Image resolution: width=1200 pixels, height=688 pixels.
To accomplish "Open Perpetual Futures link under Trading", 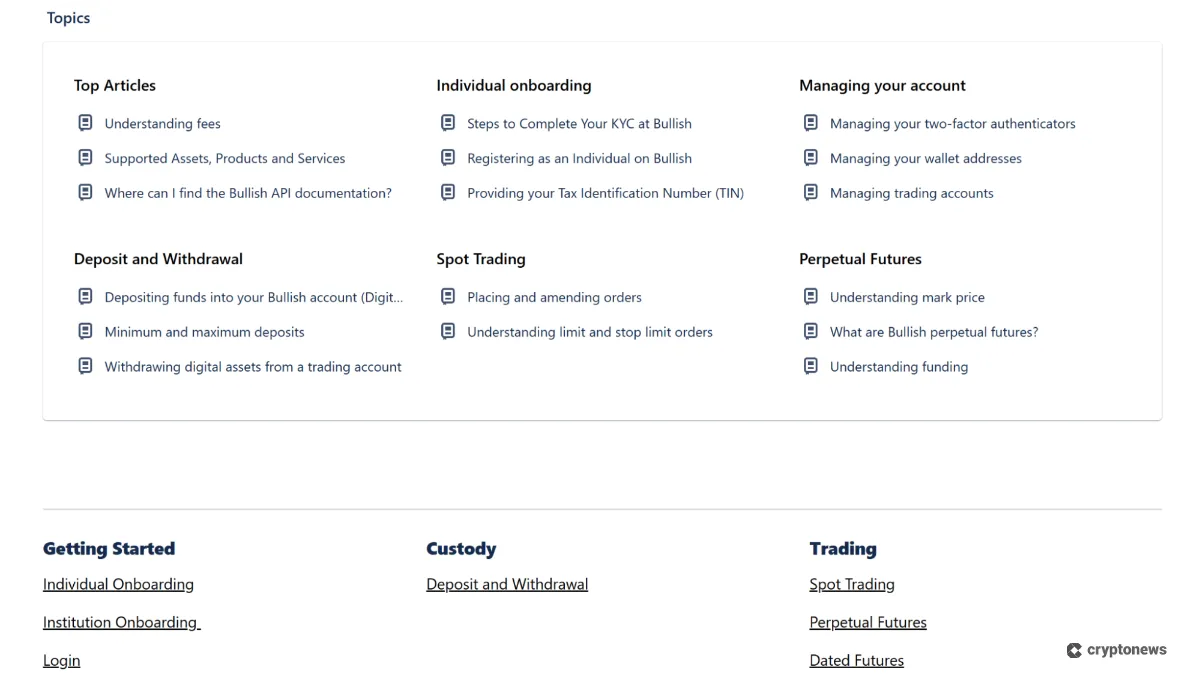I will (868, 623).
